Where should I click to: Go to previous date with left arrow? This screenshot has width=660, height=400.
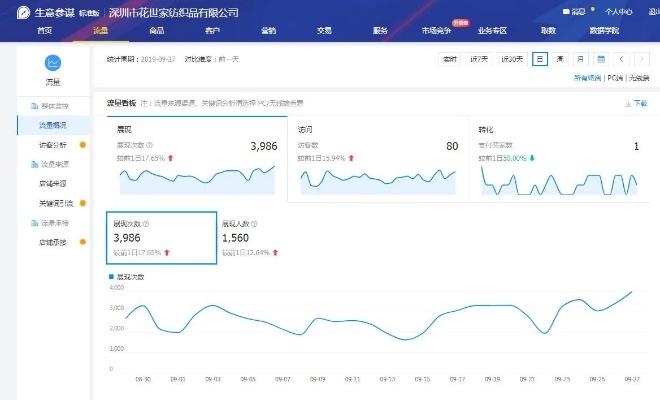(622, 59)
